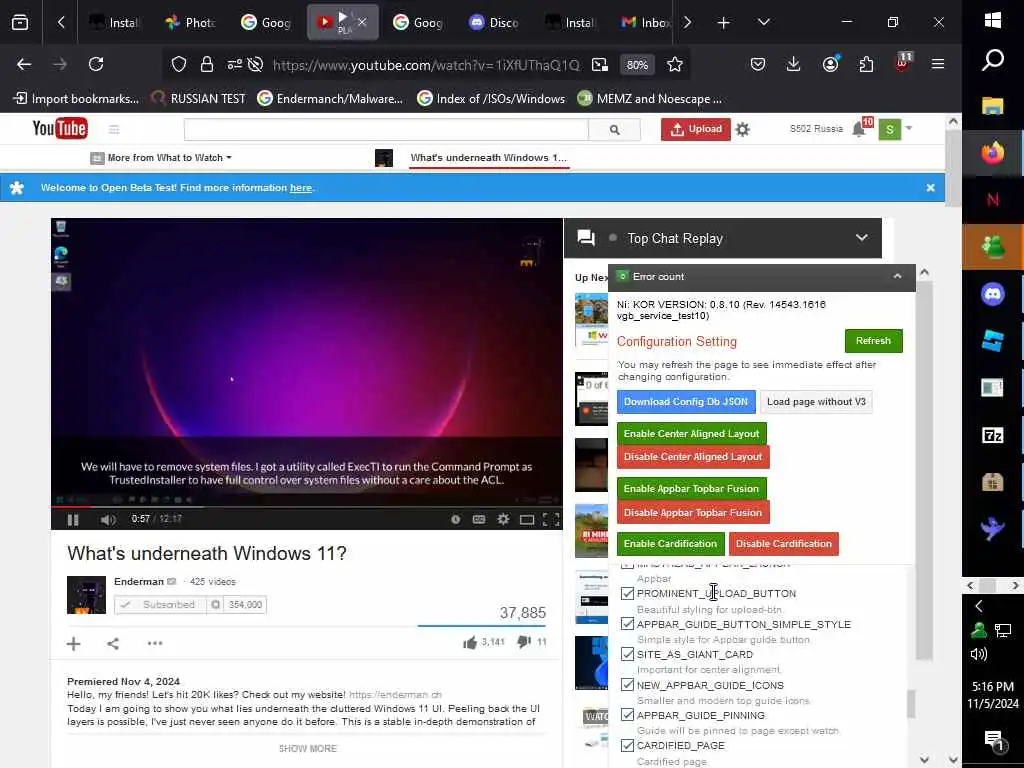Uncheck APPBAR_GUIDE_BUTTON_SIMPLE_STYLE option

tap(627, 624)
